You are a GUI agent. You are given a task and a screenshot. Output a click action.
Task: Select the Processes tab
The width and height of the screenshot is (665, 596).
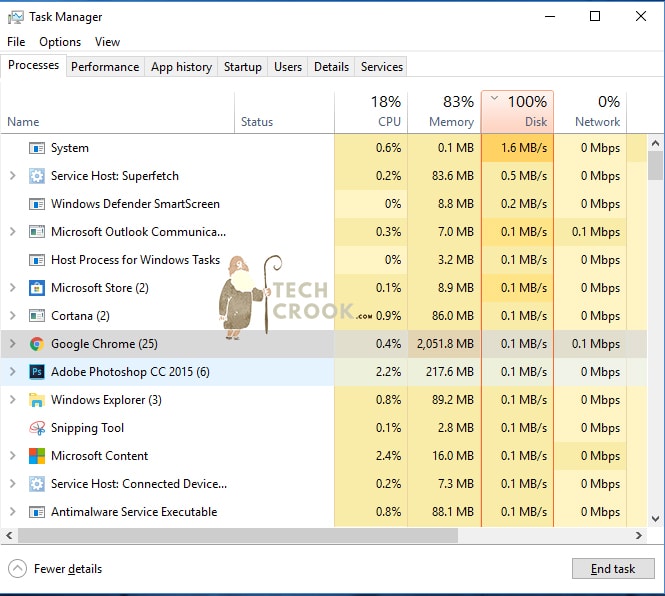click(x=34, y=65)
